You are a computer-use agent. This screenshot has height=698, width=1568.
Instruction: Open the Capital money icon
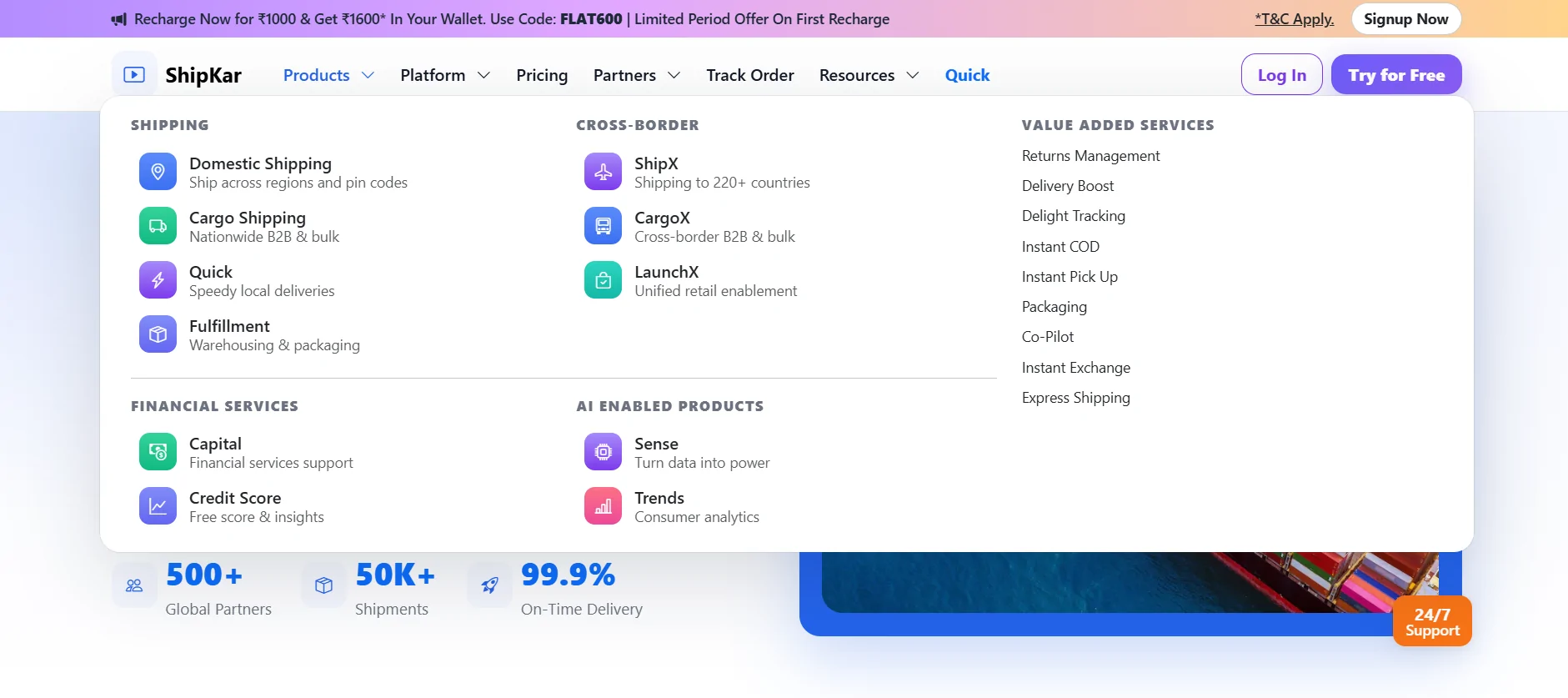coord(158,452)
